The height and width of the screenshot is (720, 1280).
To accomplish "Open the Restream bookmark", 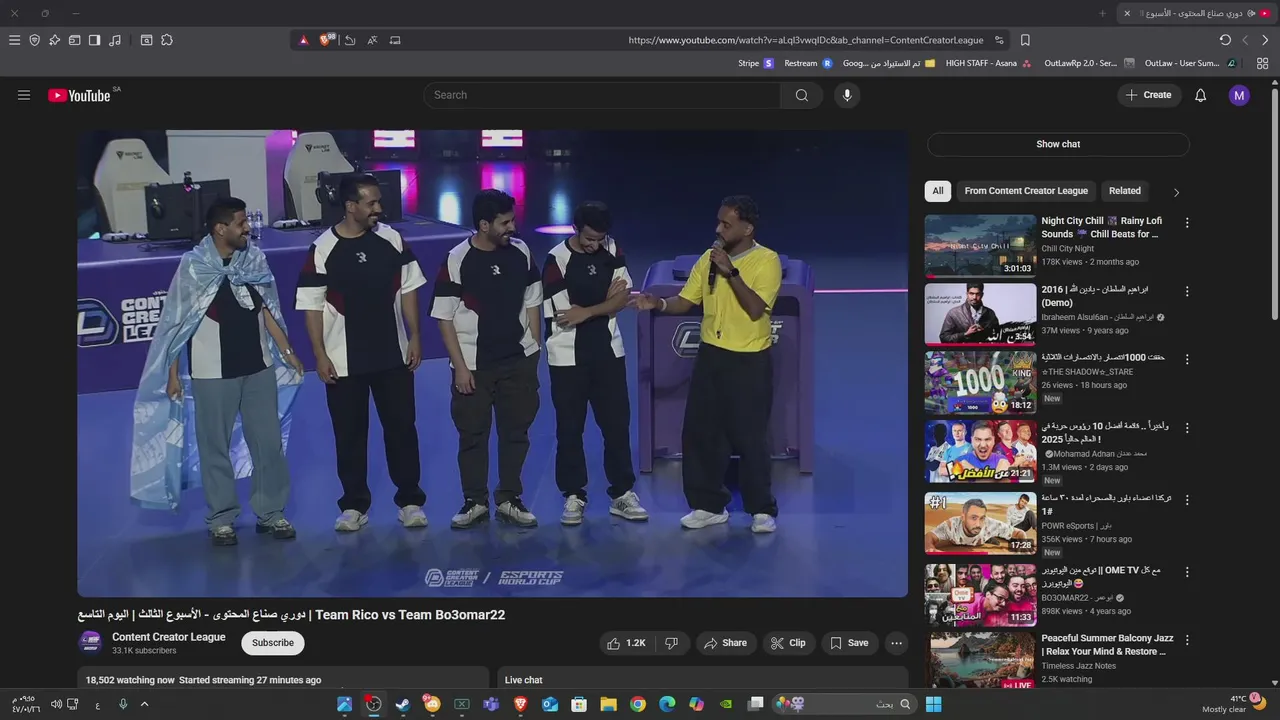I will 808,63.
